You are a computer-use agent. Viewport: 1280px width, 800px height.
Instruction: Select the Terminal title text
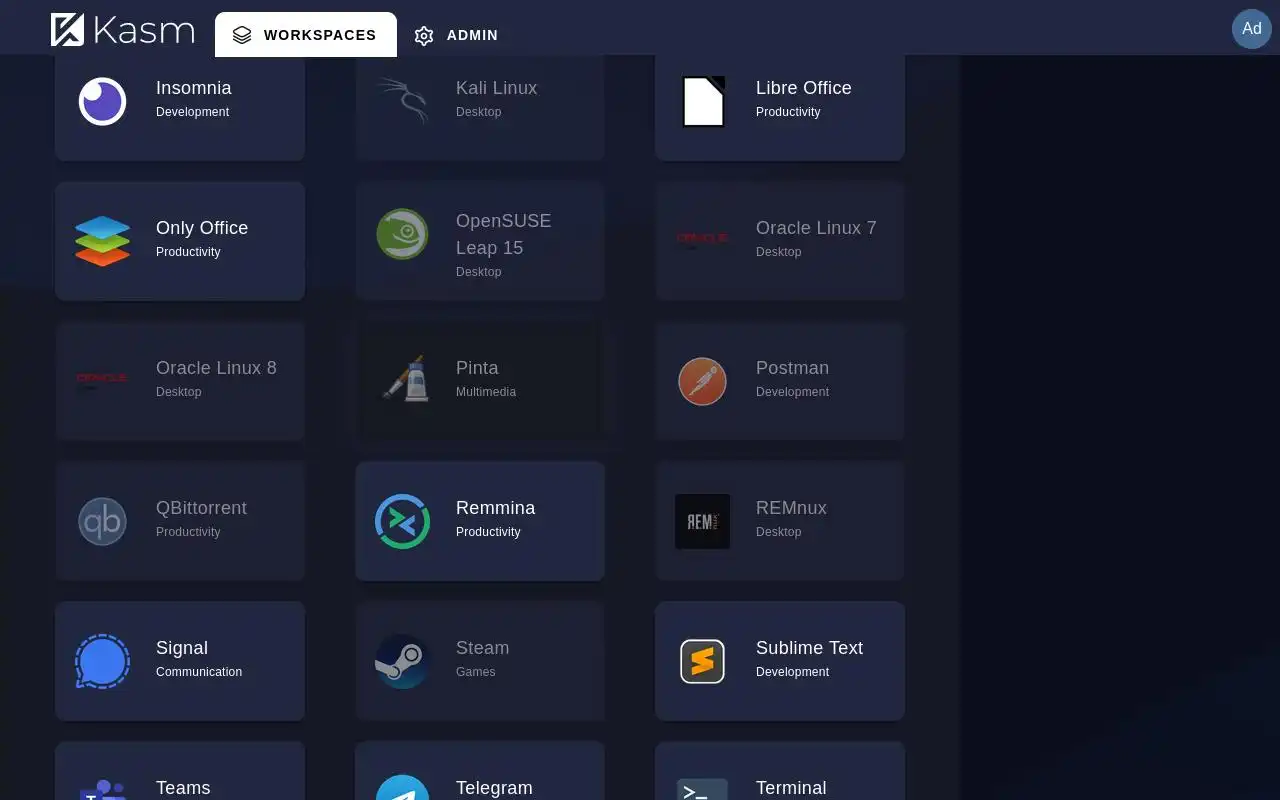791,788
